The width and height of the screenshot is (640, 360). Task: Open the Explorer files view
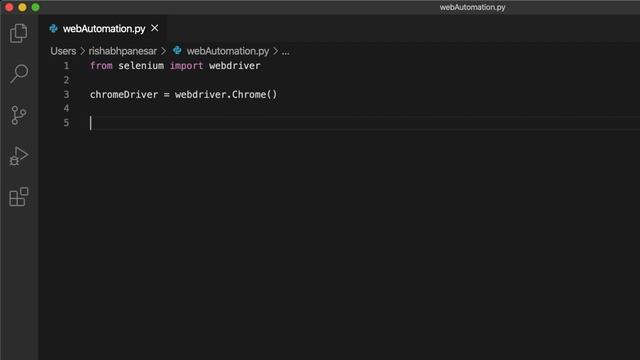pos(19,33)
